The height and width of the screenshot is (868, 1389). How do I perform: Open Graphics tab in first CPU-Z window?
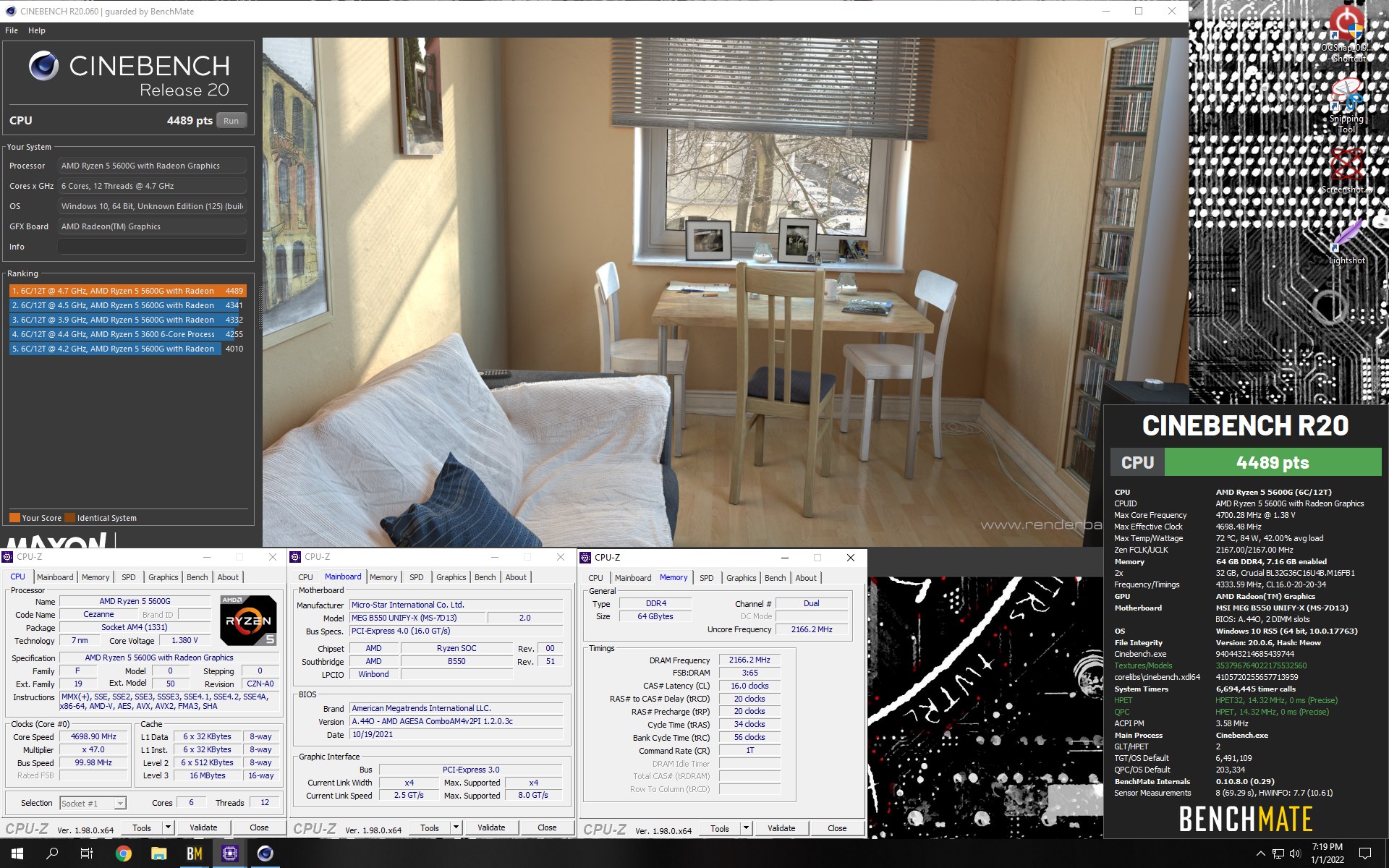163,577
